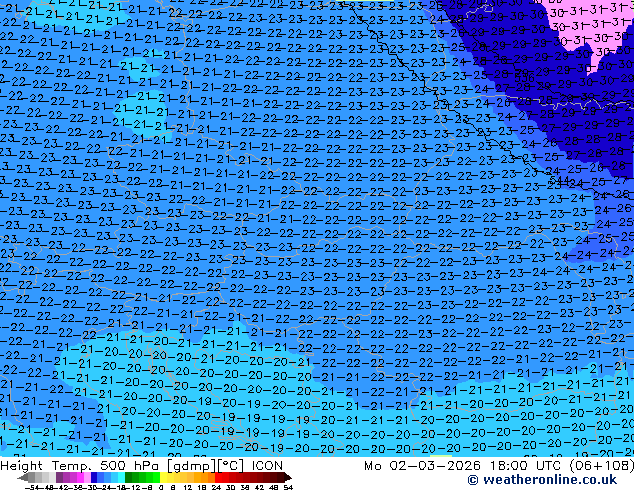Select the 'Height Temp. 500 hPa' title text
This screenshot has width=634, height=490.
80,466
